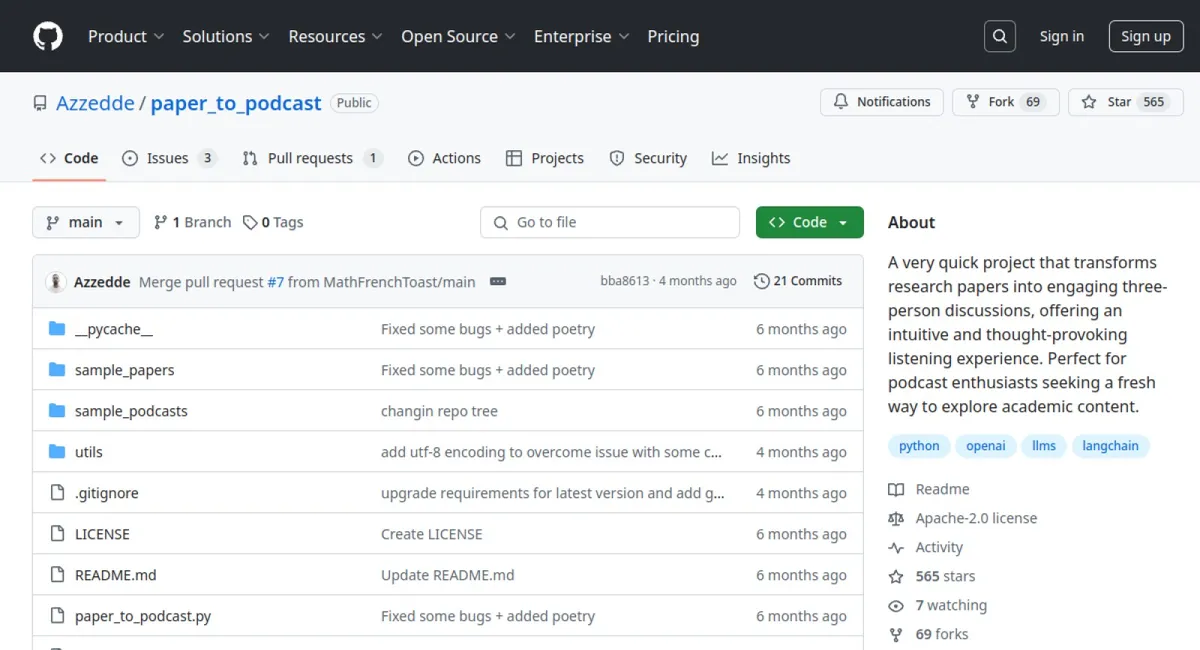Open paper_to_podcast repository link

236,103
